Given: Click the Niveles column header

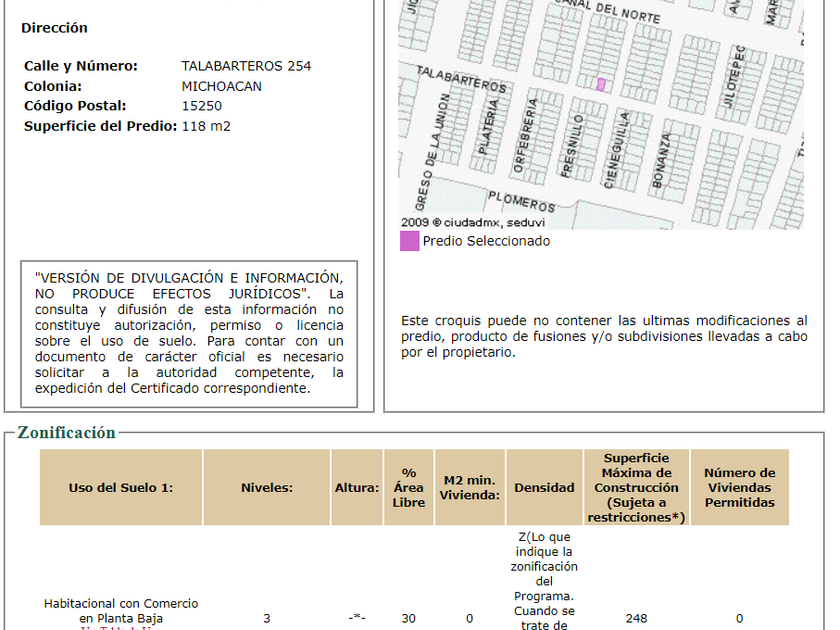Looking at the screenshot, I should point(267,487).
